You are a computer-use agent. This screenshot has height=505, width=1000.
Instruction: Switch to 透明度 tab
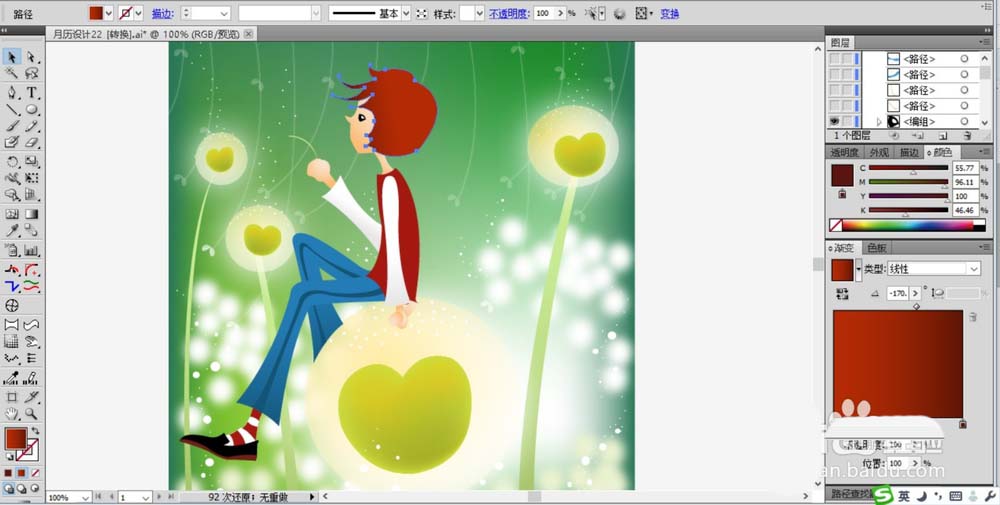click(x=845, y=152)
